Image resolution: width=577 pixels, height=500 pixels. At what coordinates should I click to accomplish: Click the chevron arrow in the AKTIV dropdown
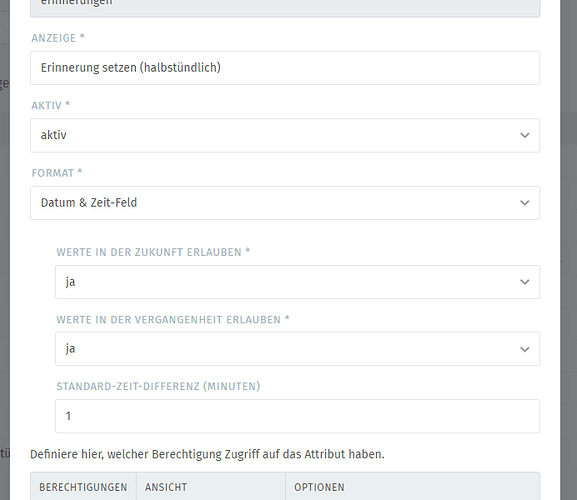tap(525, 135)
